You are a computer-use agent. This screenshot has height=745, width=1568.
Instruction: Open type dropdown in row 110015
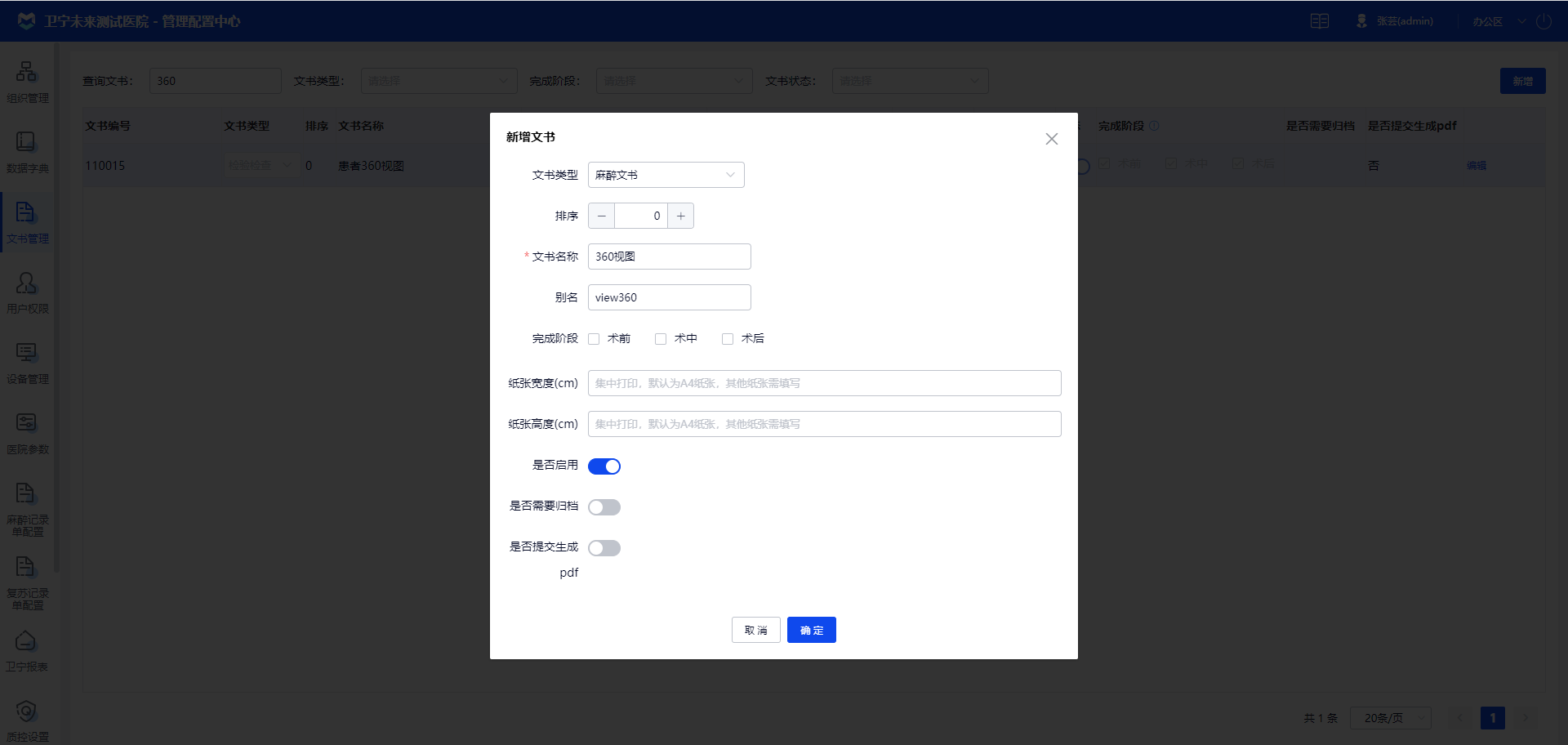coord(261,165)
